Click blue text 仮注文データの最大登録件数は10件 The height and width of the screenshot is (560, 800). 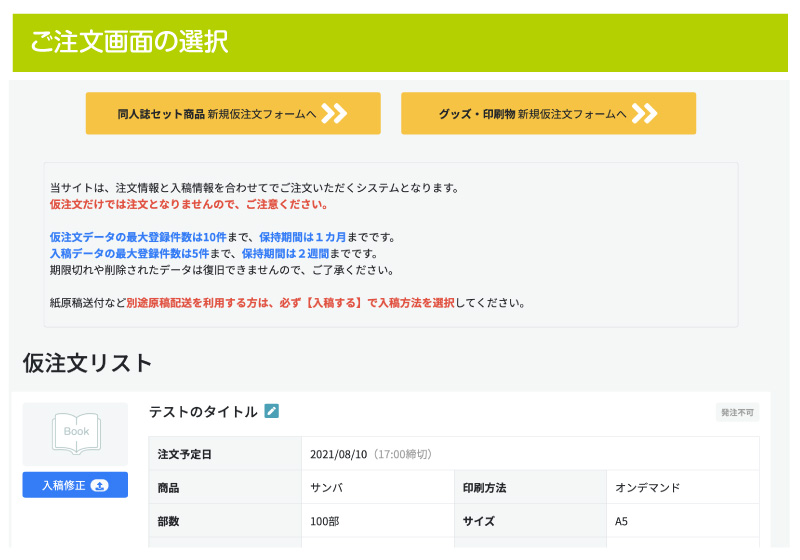138,237
